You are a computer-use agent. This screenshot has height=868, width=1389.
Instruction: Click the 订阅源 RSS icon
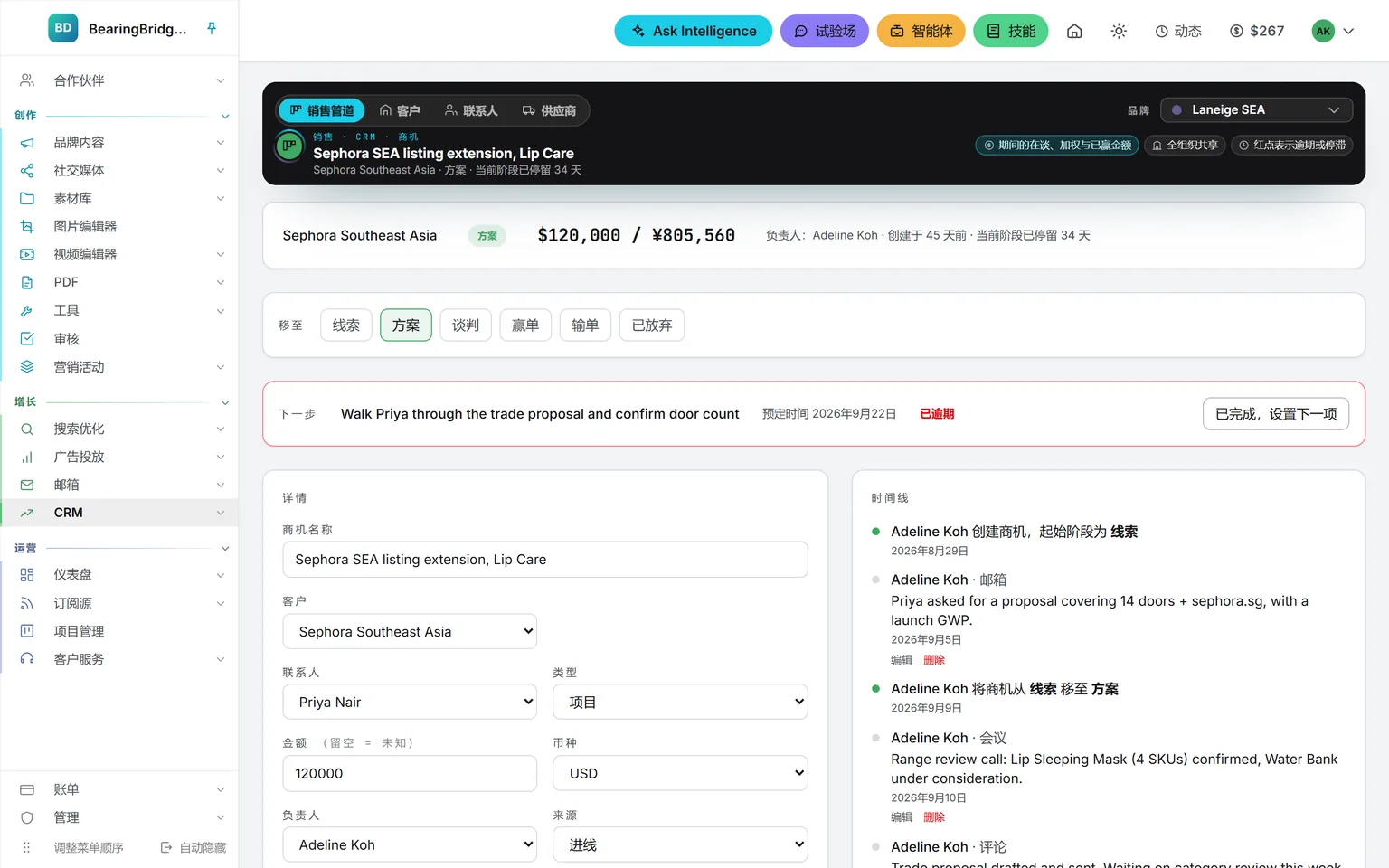(27, 603)
